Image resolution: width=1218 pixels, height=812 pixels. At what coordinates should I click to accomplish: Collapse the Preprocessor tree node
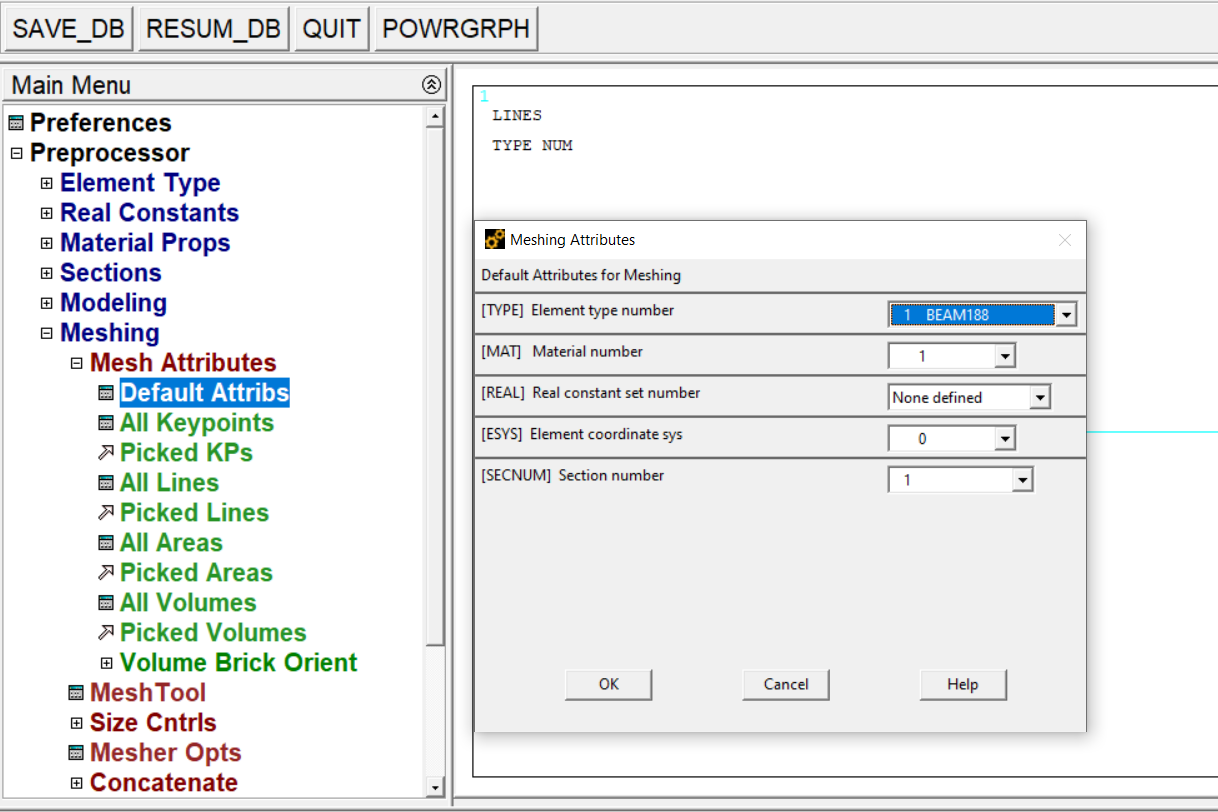pyautogui.click(x=16, y=153)
